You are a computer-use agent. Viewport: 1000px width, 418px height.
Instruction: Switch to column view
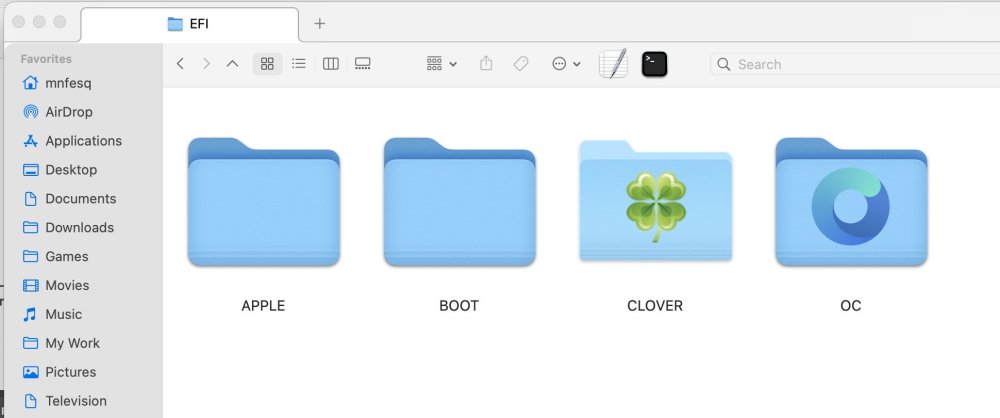pyautogui.click(x=330, y=64)
